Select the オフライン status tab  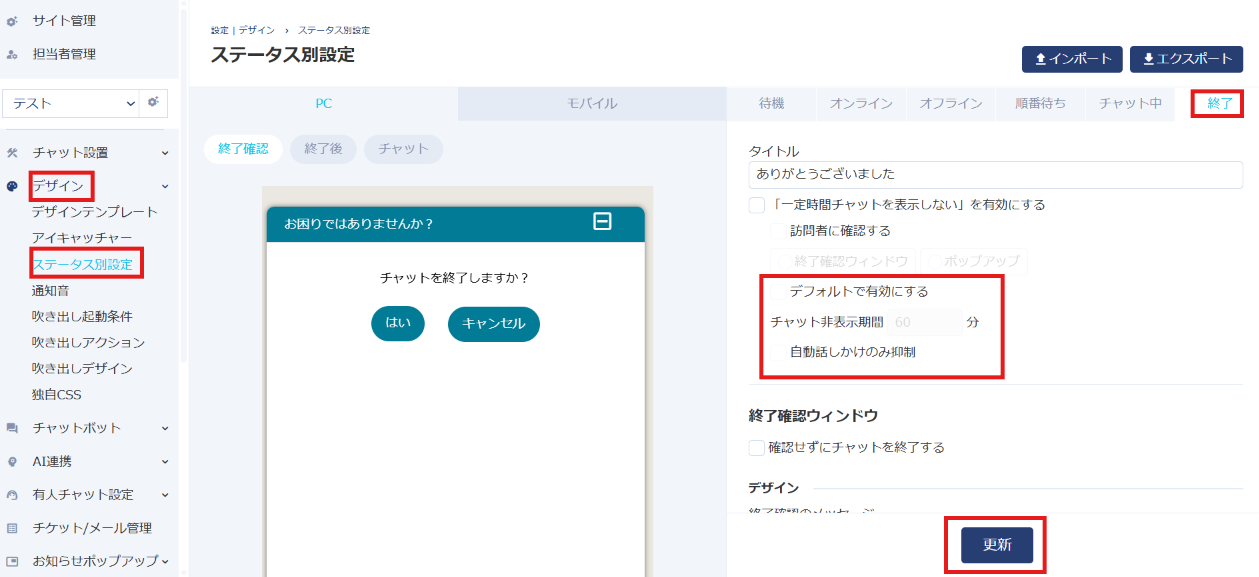[x=950, y=104]
